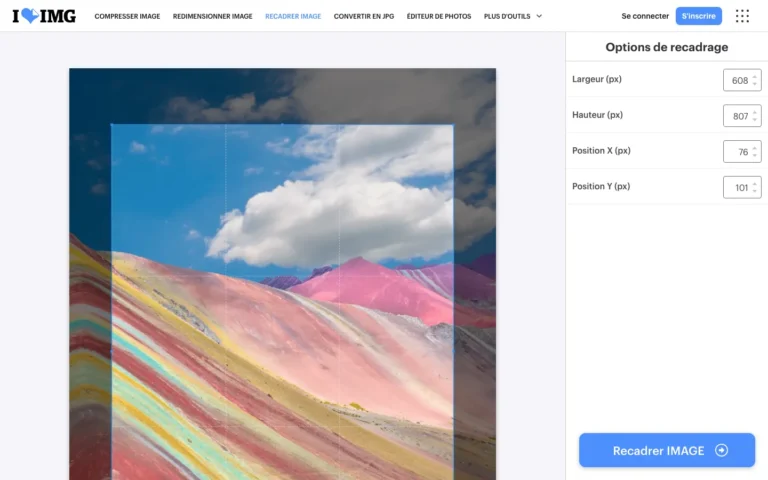Open Redimensionner Image tool
Screen dimensions: 768x480
pos(213,16)
